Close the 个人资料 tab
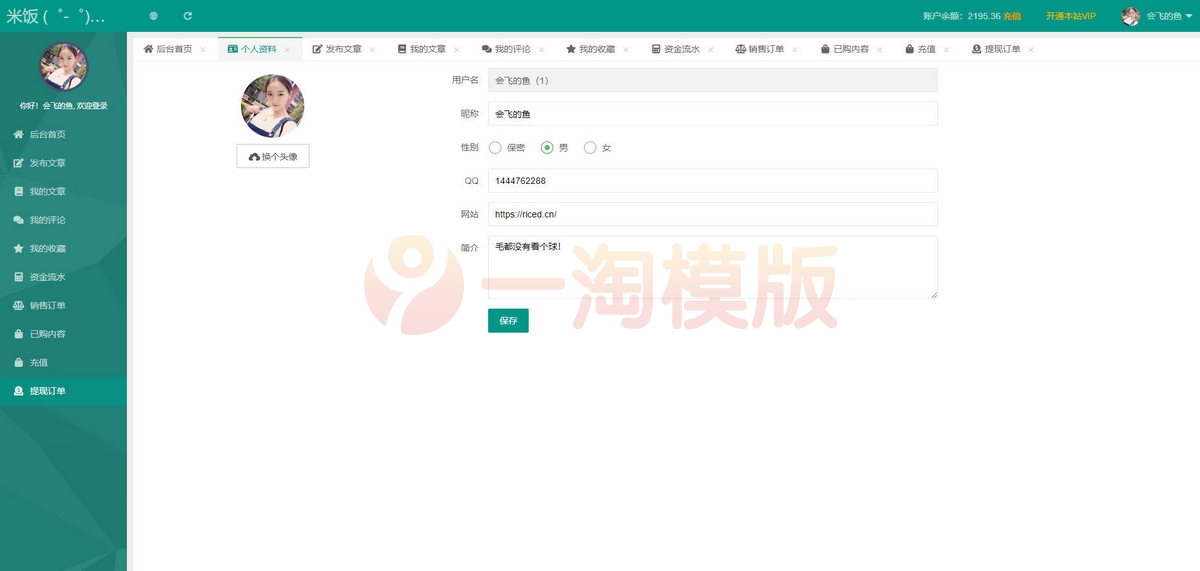Image resolution: width=1200 pixels, height=571 pixels. point(287,49)
